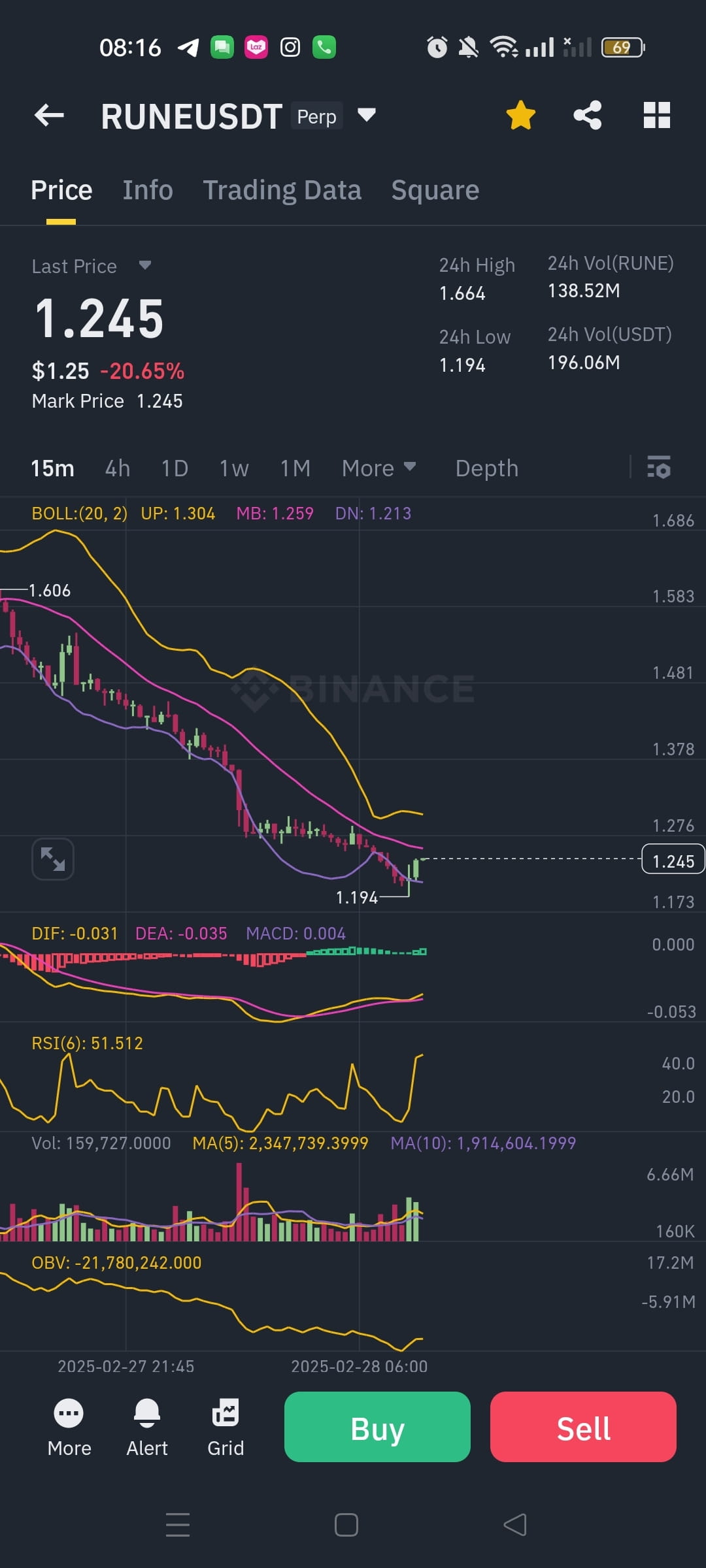Viewport: 706px width, 1568px height.
Task: Open the grid layout icon top right
Action: (x=657, y=116)
